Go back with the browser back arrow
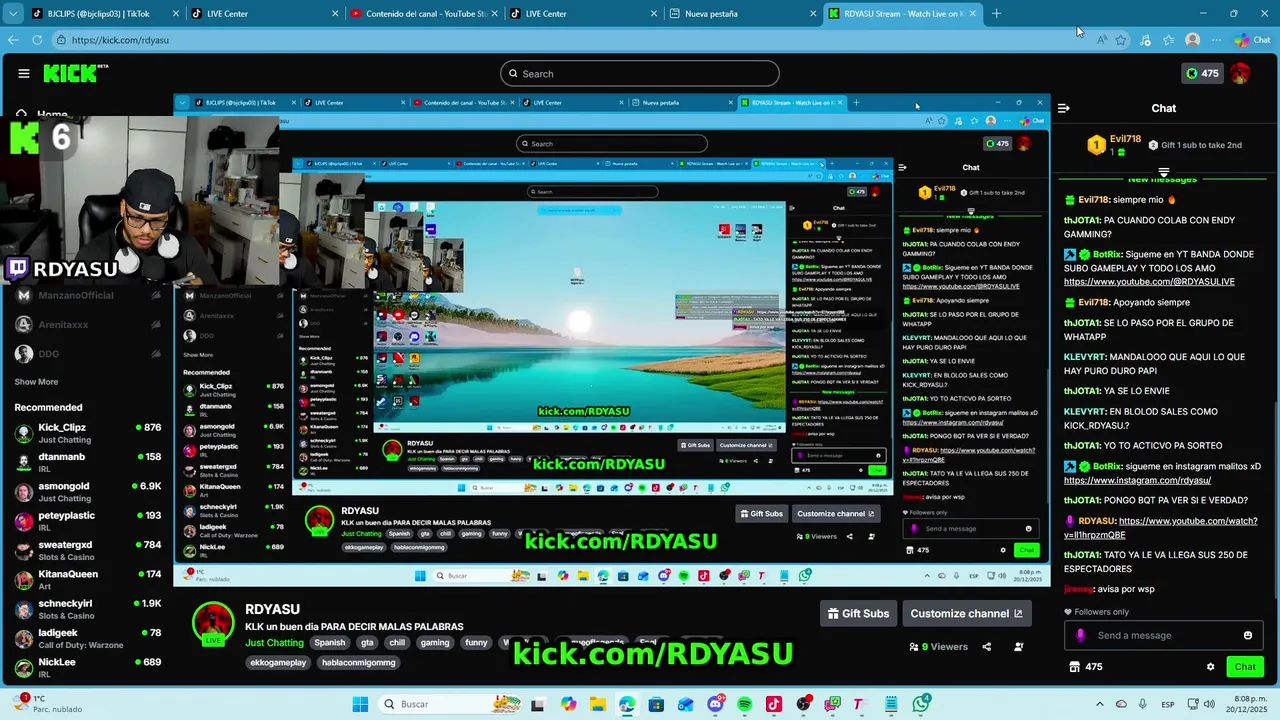This screenshot has height=720, width=1280. click(13, 40)
